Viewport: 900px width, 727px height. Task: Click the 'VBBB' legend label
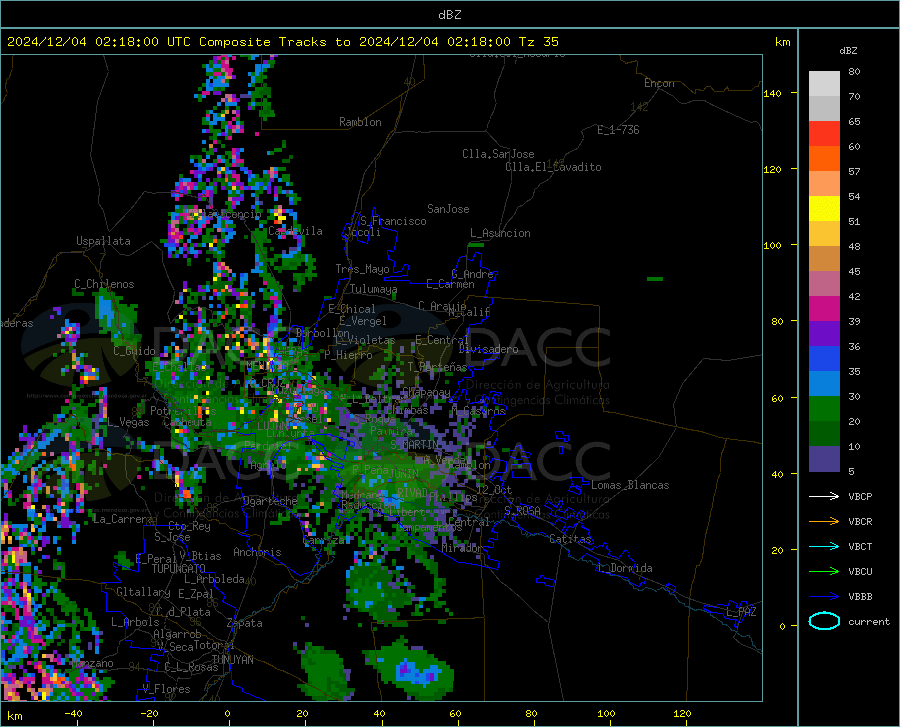[860, 596]
